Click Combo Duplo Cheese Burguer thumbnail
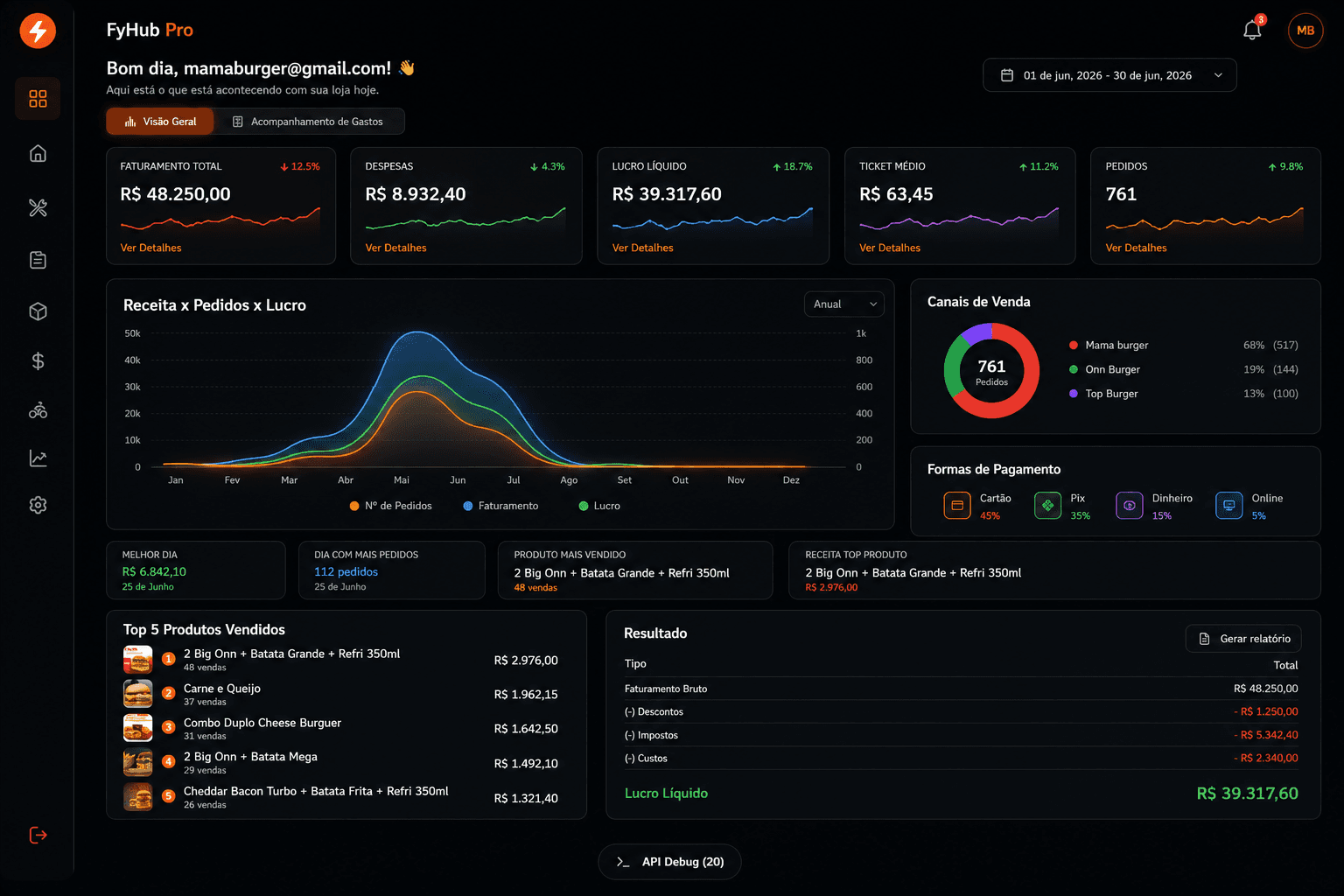 click(x=138, y=728)
